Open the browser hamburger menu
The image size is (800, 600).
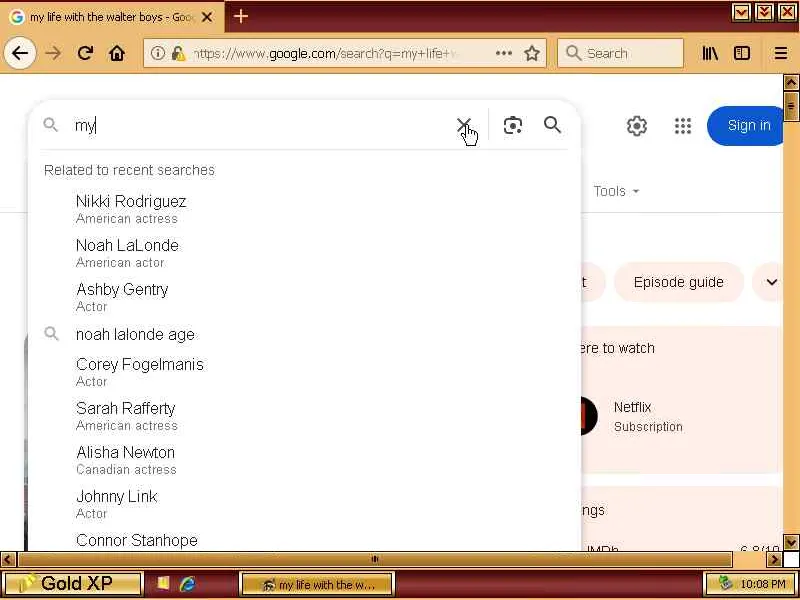(x=781, y=53)
